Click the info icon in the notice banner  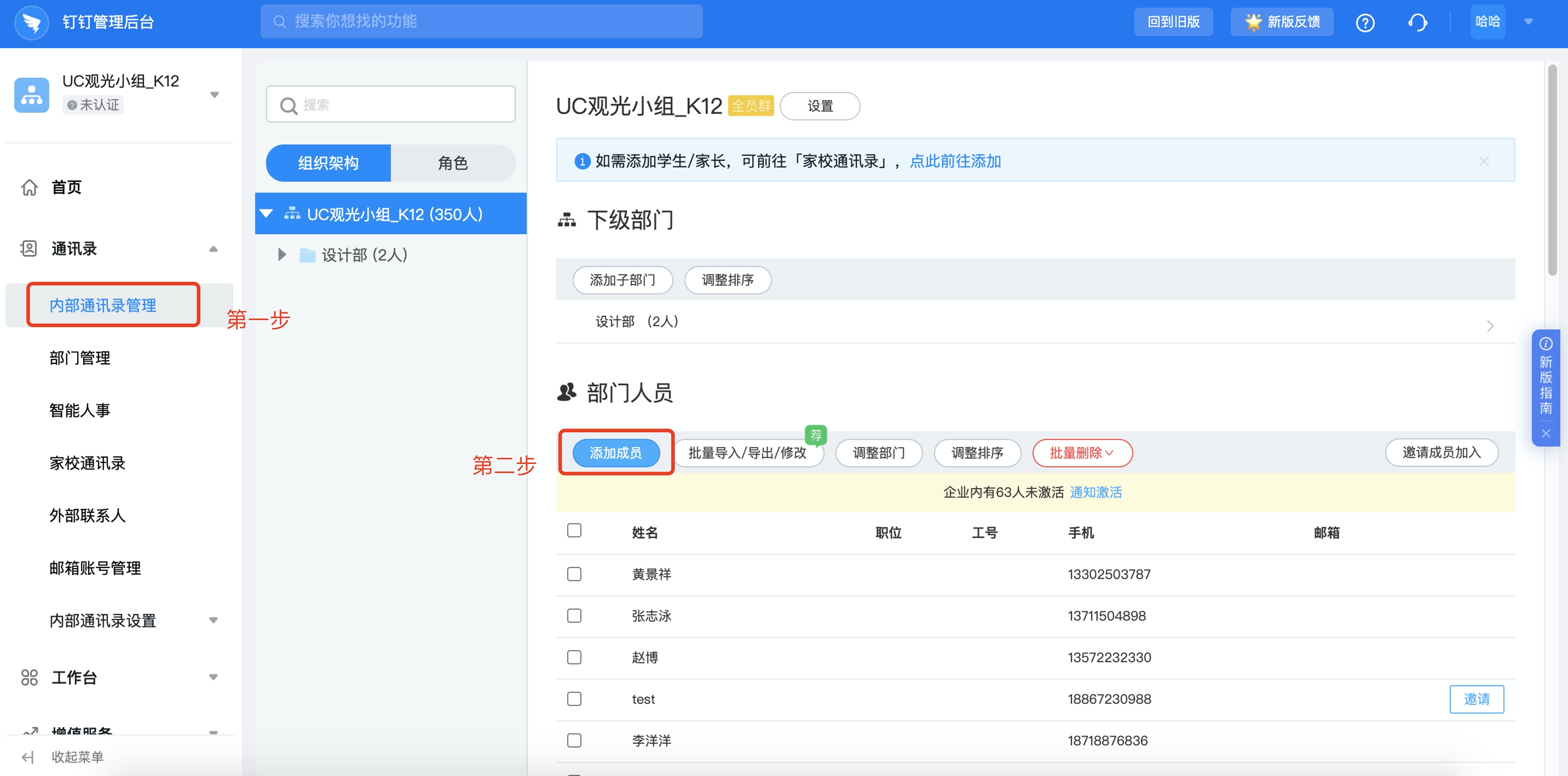coord(582,161)
